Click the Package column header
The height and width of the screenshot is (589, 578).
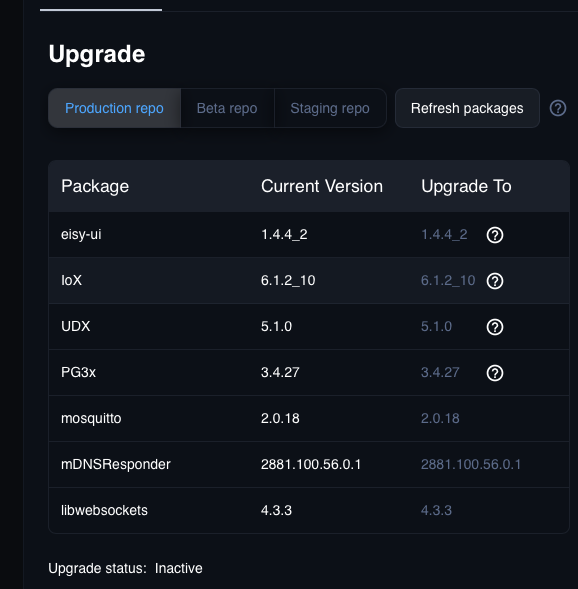click(x=95, y=186)
